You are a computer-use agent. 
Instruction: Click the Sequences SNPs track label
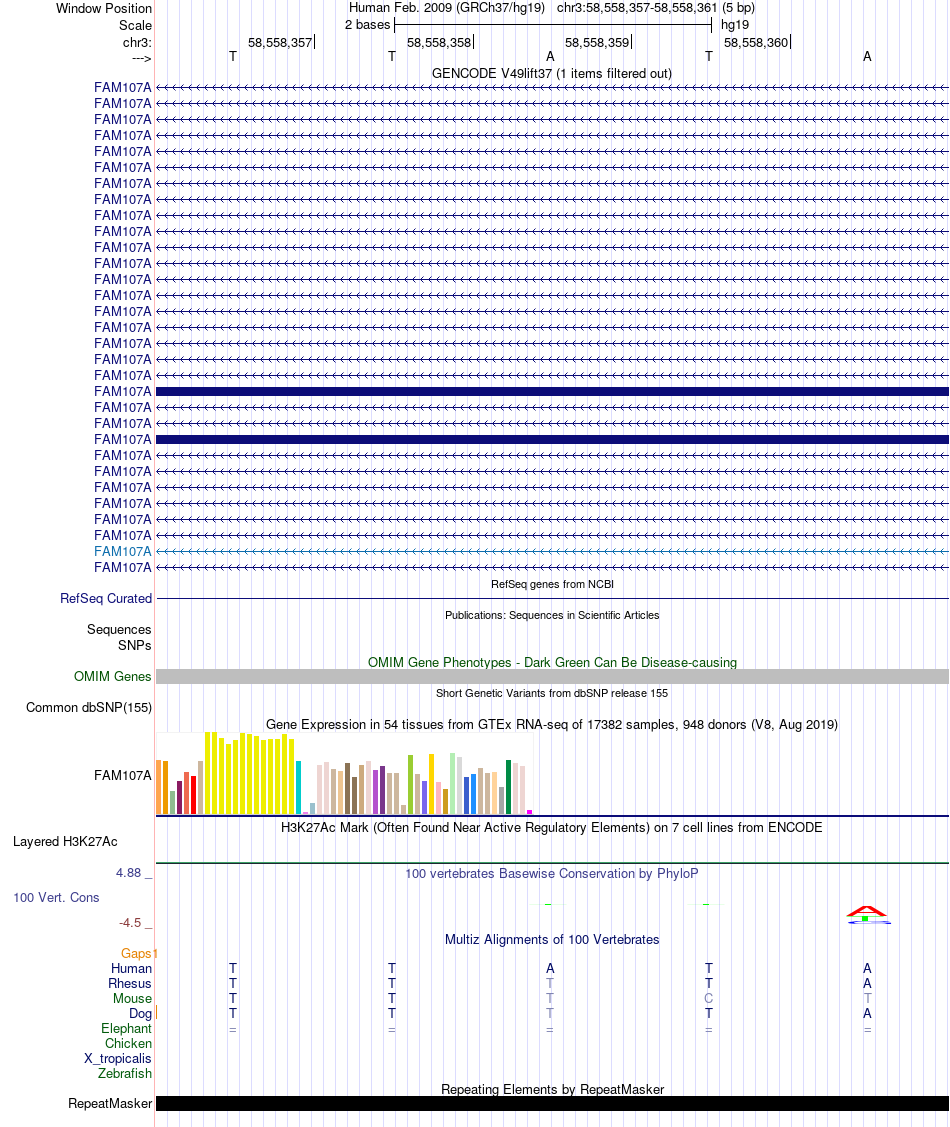[119, 637]
